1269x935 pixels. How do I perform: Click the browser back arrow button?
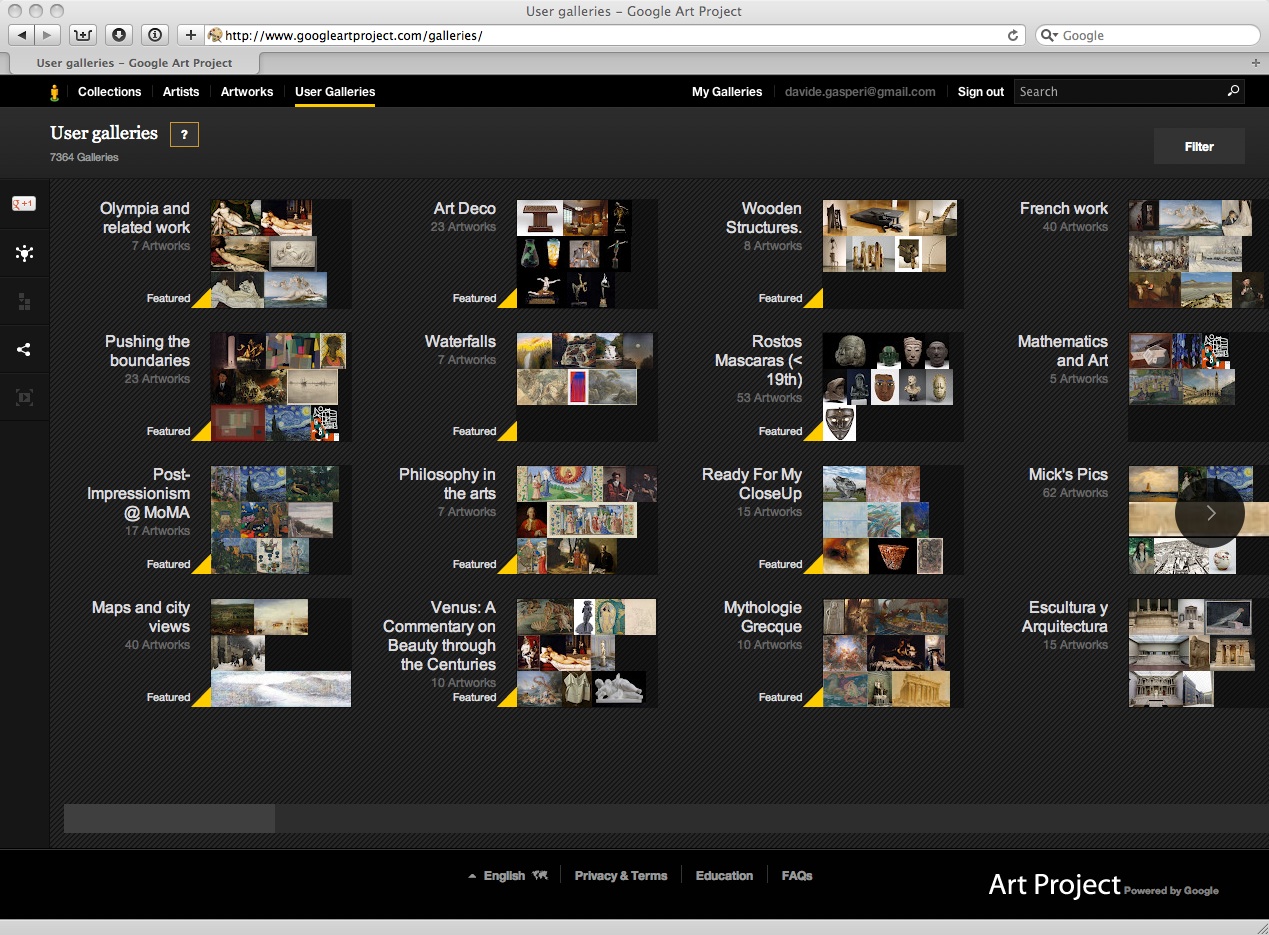(x=22, y=35)
